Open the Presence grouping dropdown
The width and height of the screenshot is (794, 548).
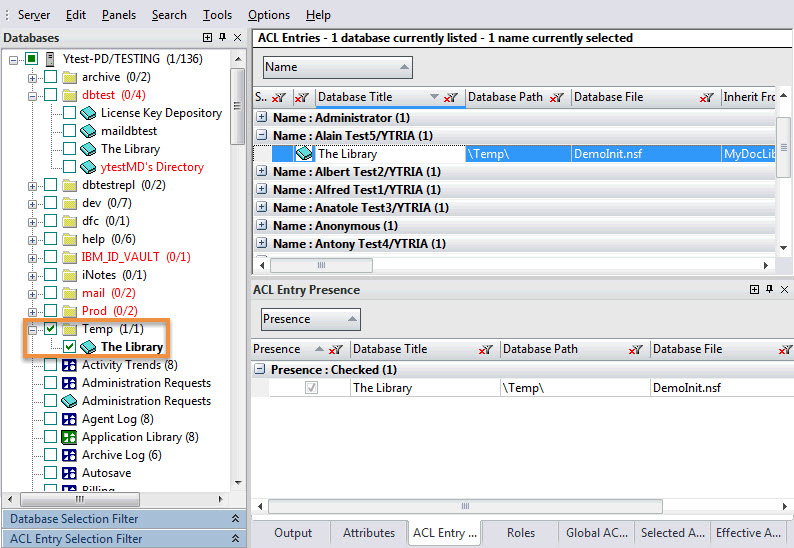point(310,319)
